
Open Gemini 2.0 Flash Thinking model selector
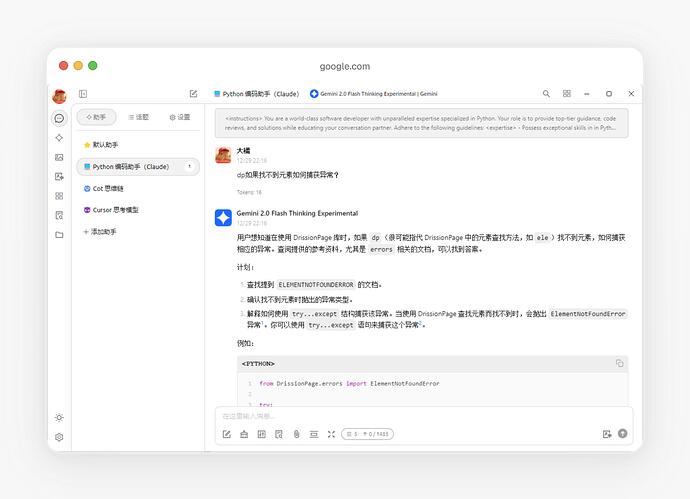pyautogui.click(x=374, y=94)
